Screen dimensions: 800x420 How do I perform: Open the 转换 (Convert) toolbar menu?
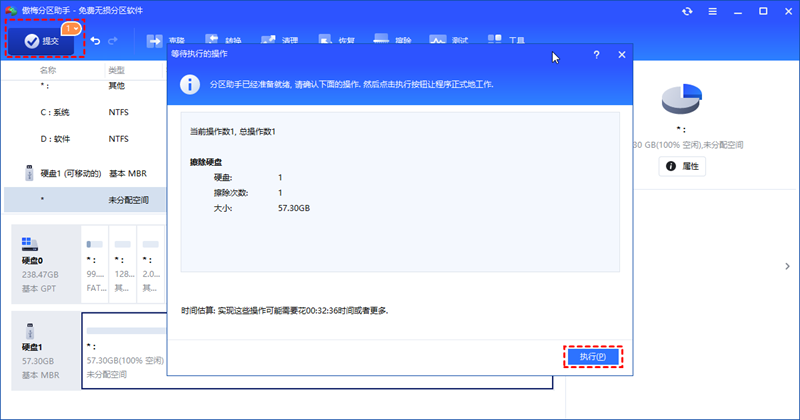(223, 40)
